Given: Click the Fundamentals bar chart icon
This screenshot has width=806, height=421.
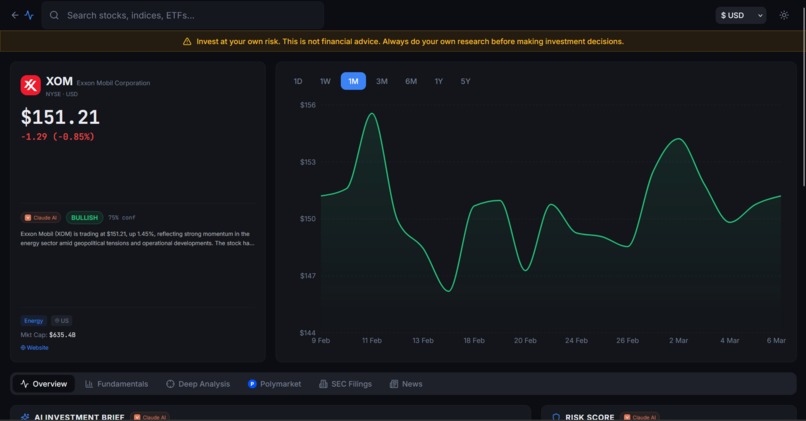Looking at the screenshot, I should (x=89, y=384).
